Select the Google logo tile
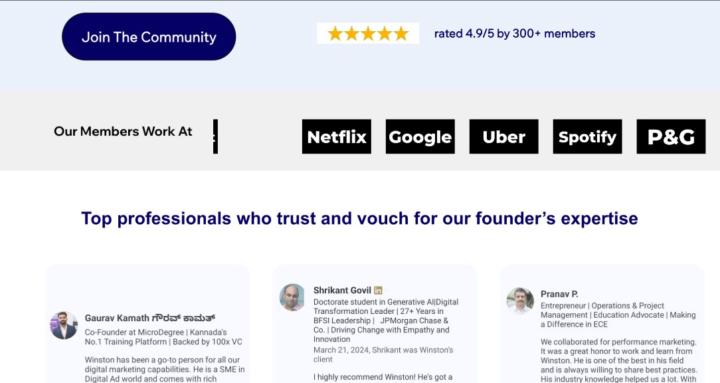The width and height of the screenshot is (720, 383). tap(420, 137)
